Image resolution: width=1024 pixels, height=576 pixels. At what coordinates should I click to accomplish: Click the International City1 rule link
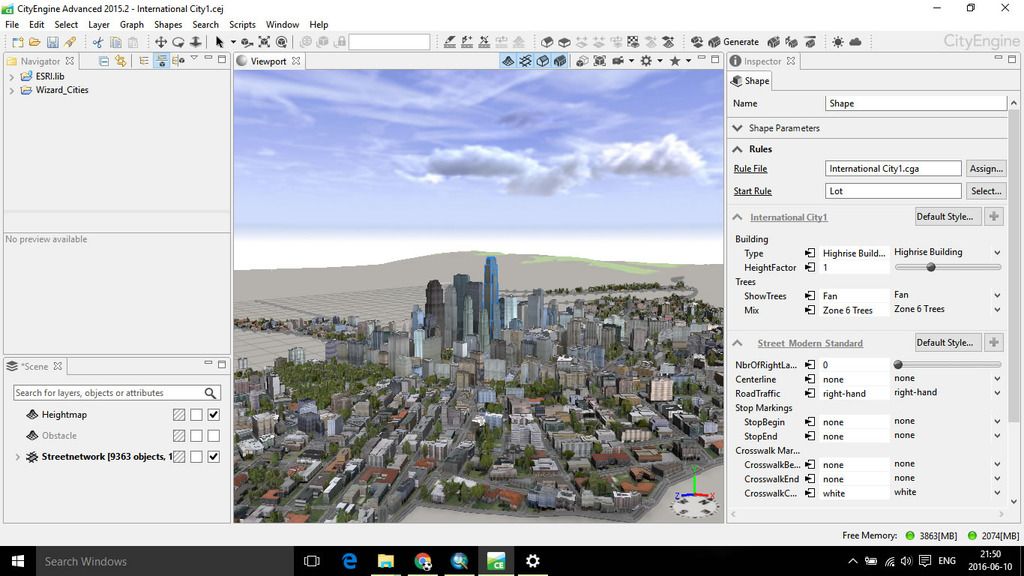[x=788, y=217]
